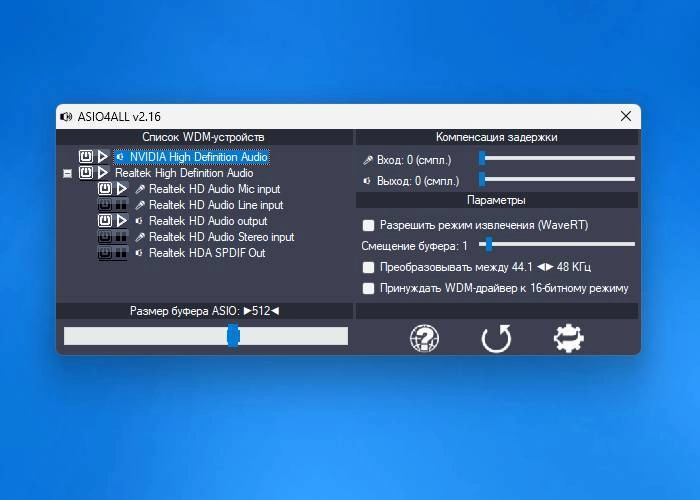Click the Смещение буфера: 1 label
The image size is (700, 500).
[414, 246]
